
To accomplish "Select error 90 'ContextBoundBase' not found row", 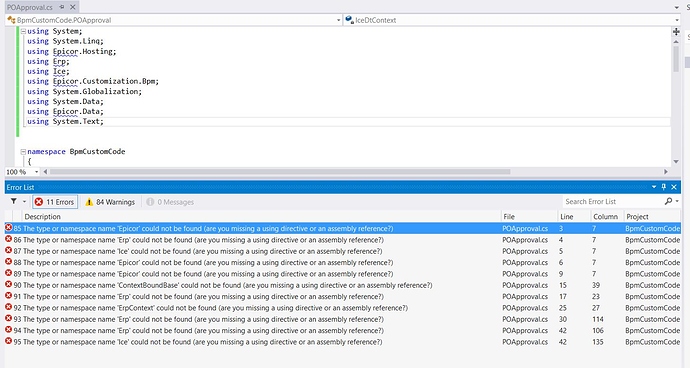I will (x=343, y=285).
